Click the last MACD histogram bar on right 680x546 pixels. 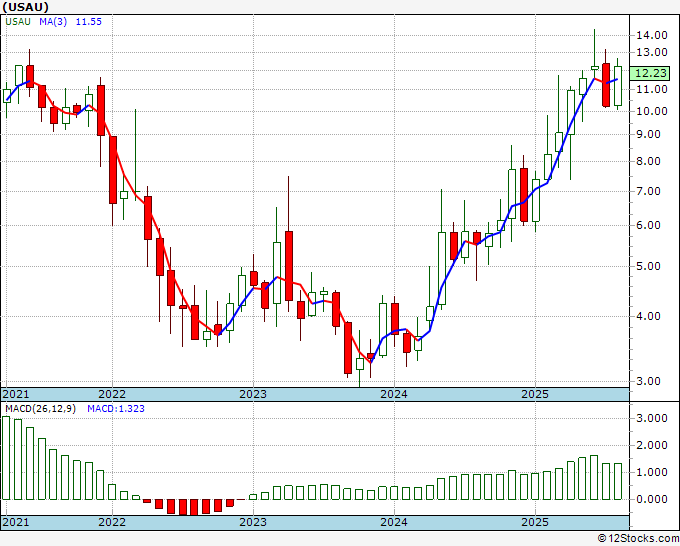pyautogui.click(x=618, y=481)
